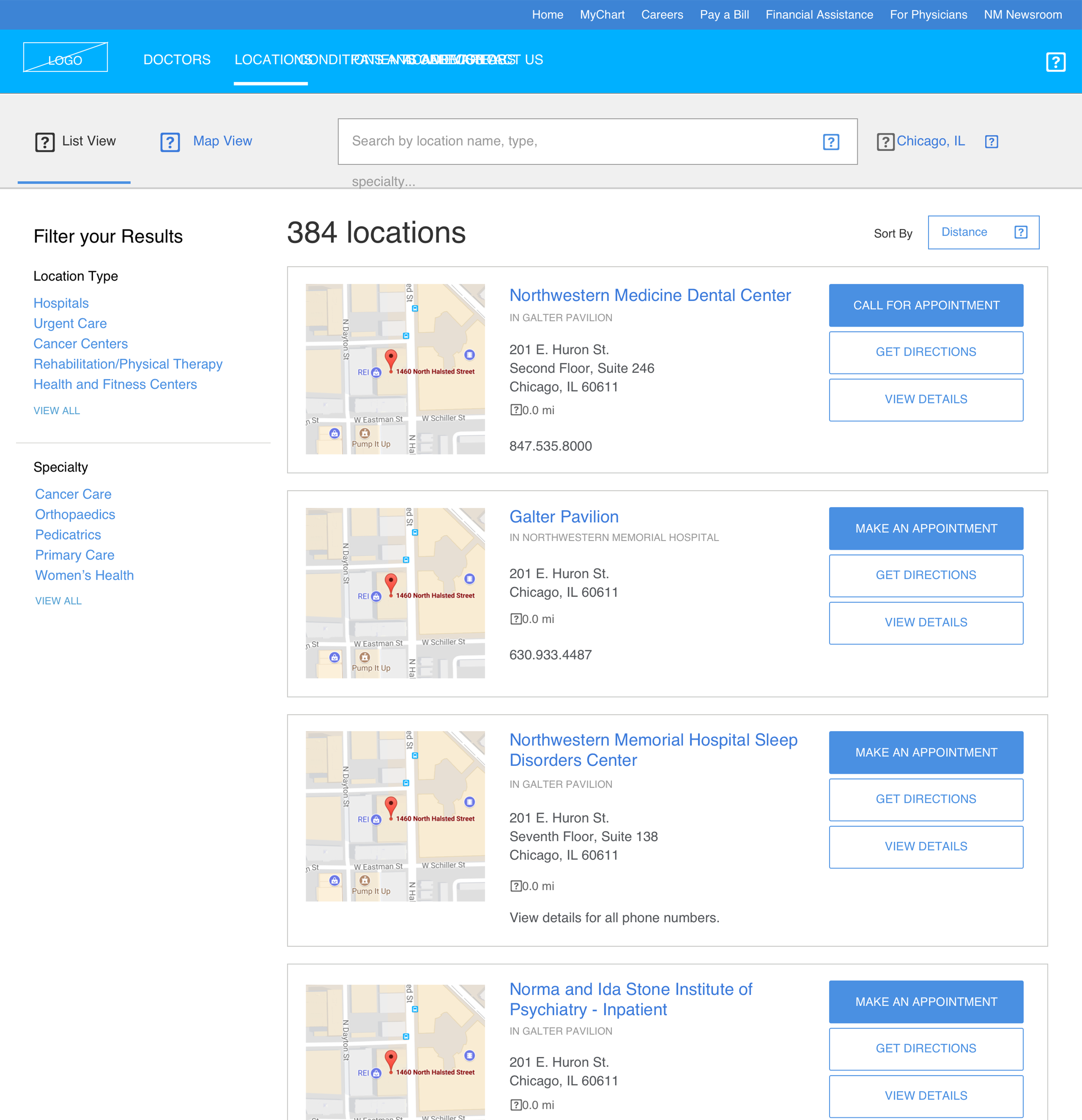Switch to the List View tab
Image resolution: width=1082 pixels, height=1120 pixels.
[74, 141]
